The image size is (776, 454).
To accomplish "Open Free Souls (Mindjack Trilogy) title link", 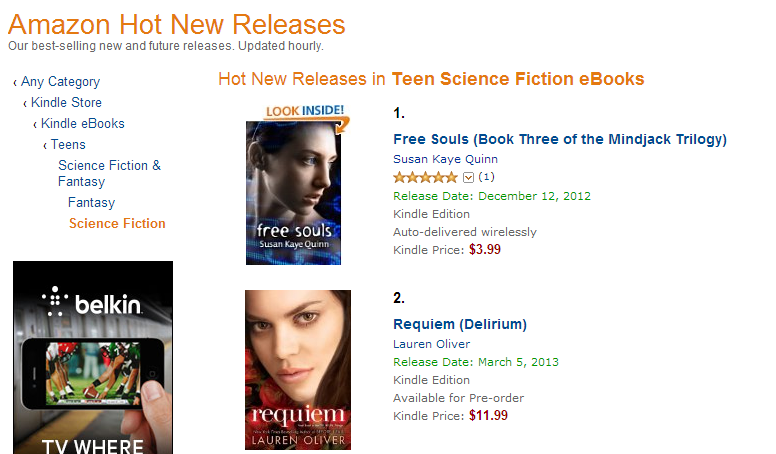I will point(559,139).
